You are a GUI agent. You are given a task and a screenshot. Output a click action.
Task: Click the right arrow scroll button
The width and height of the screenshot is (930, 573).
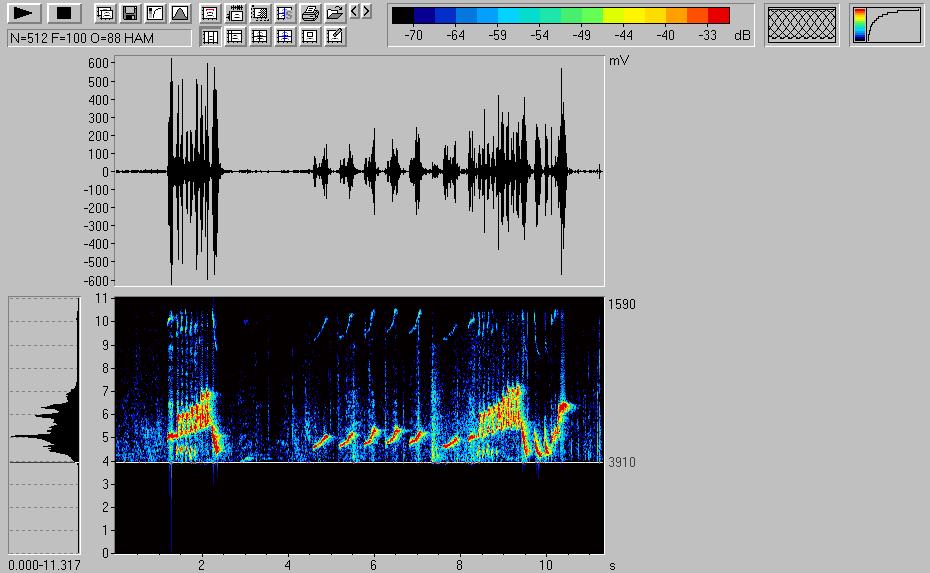tap(366, 12)
